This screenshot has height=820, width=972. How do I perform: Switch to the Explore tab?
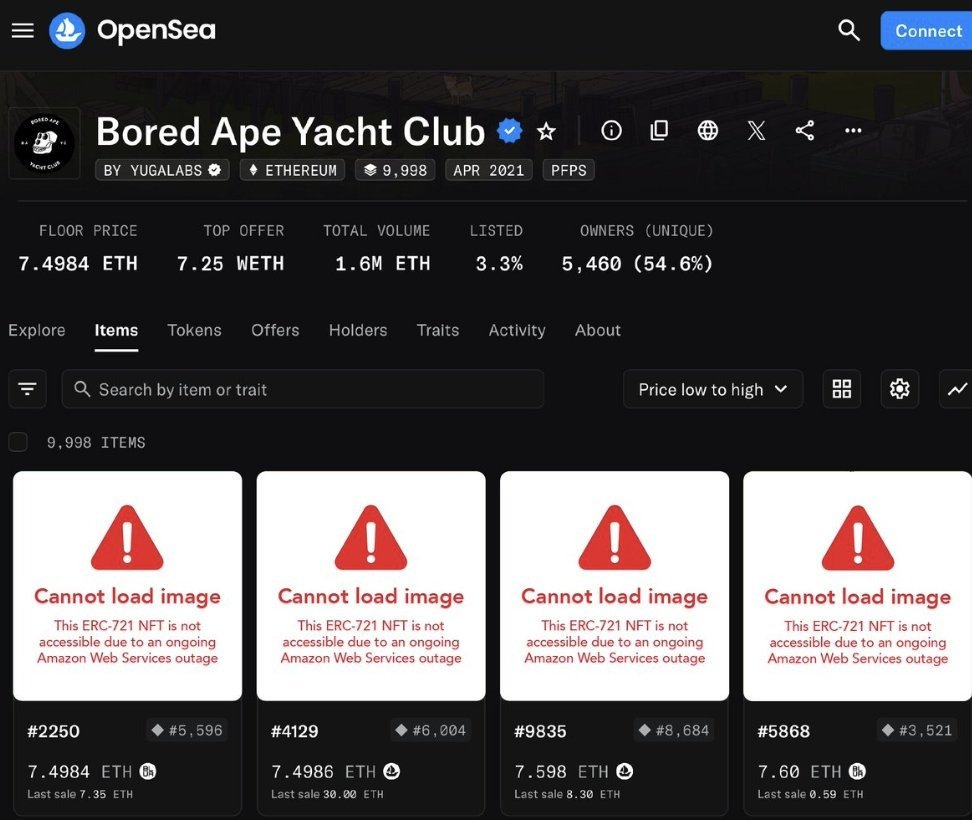pos(37,330)
